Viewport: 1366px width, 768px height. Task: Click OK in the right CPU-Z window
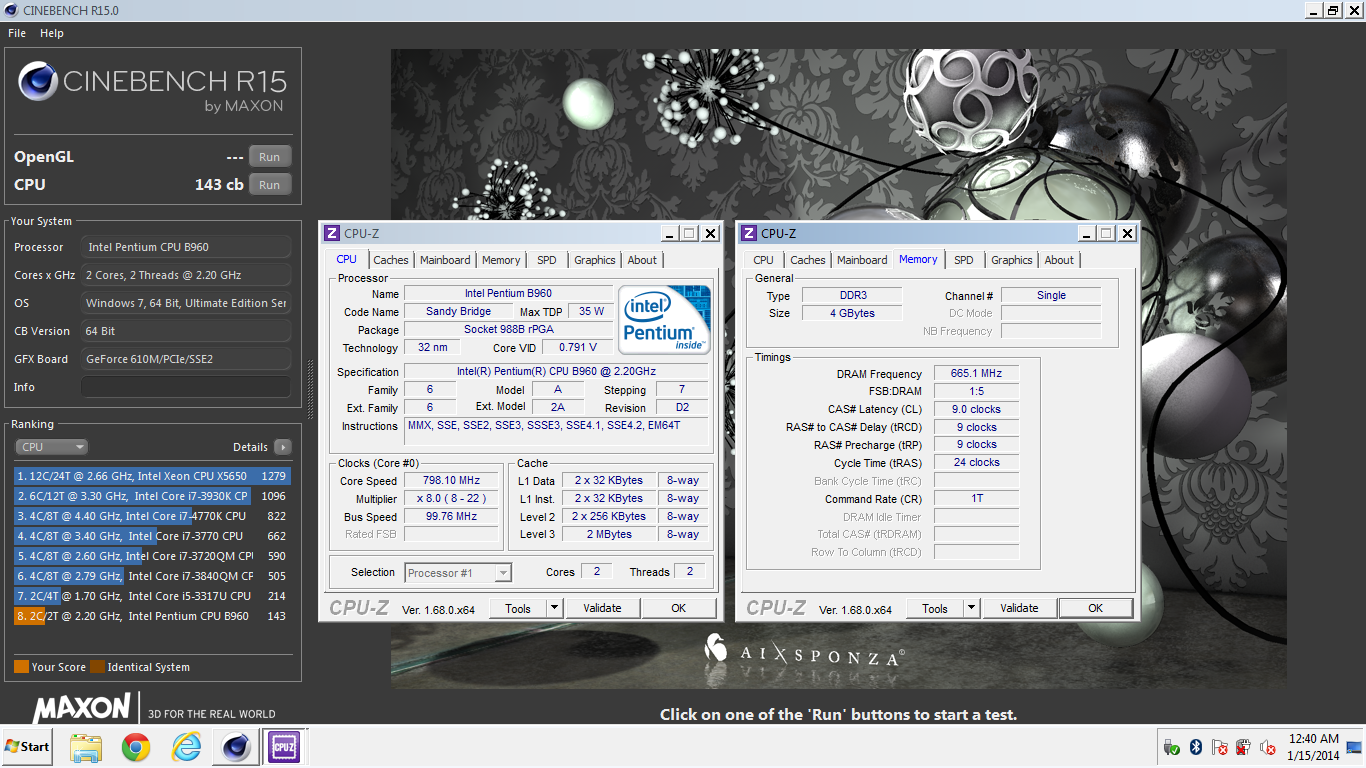pyautogui.click(x=1096, y=608)
